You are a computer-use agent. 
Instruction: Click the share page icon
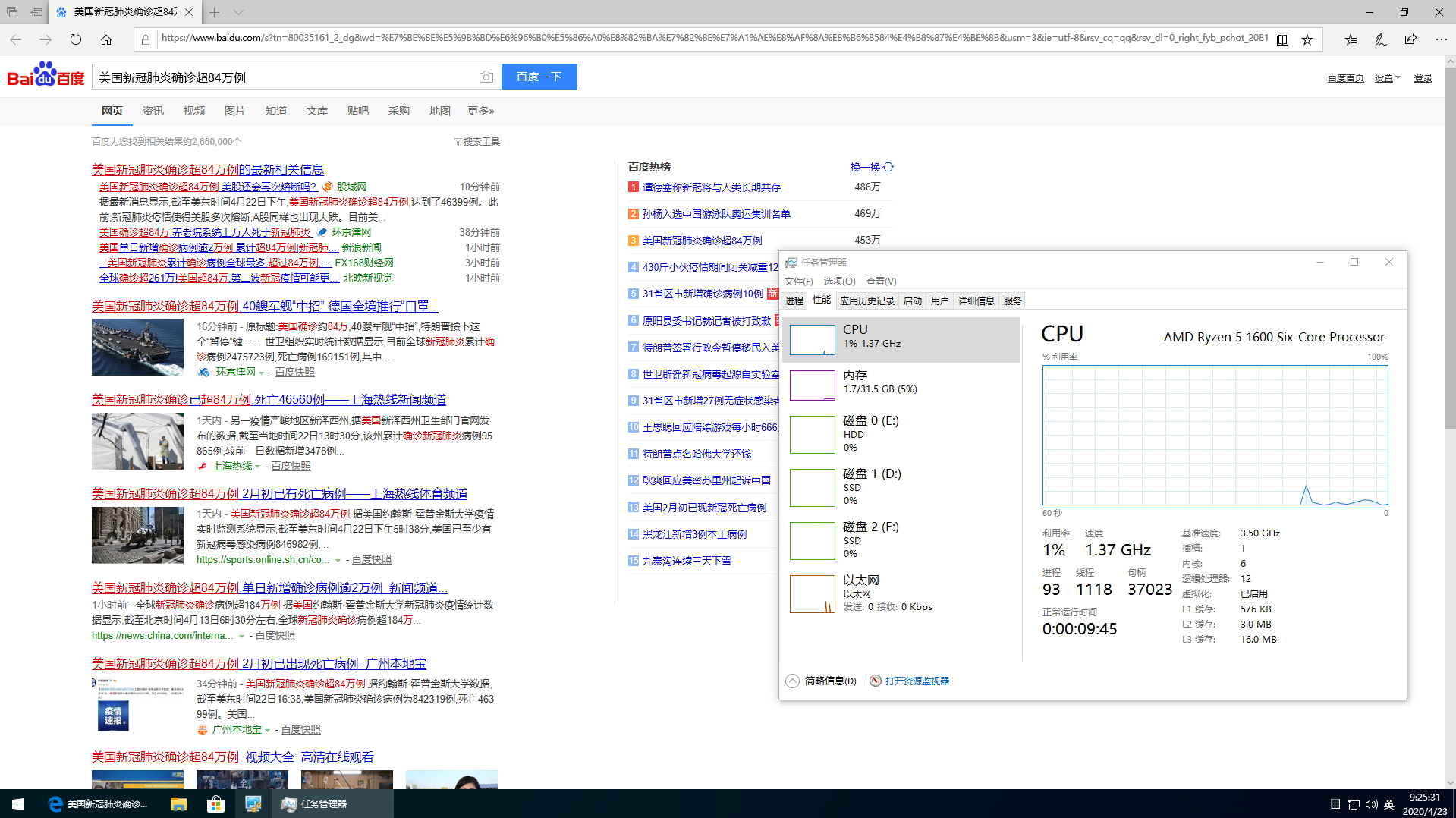[x=1410, y=39]
